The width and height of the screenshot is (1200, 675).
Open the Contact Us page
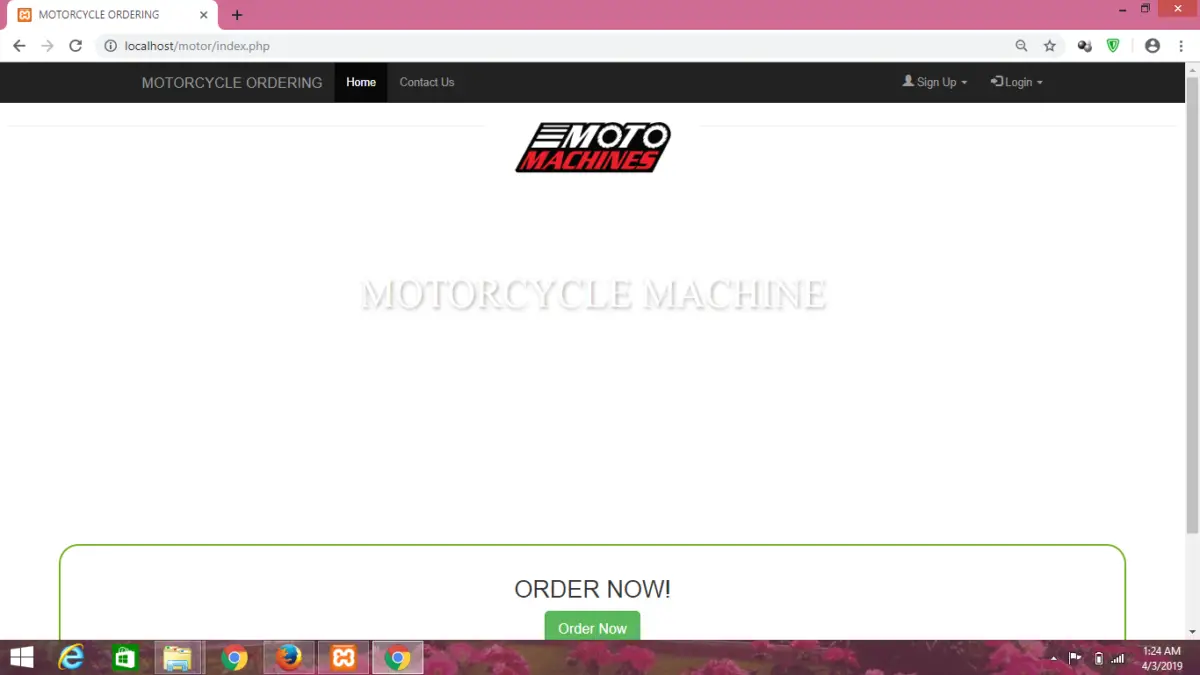click(427, 82)
